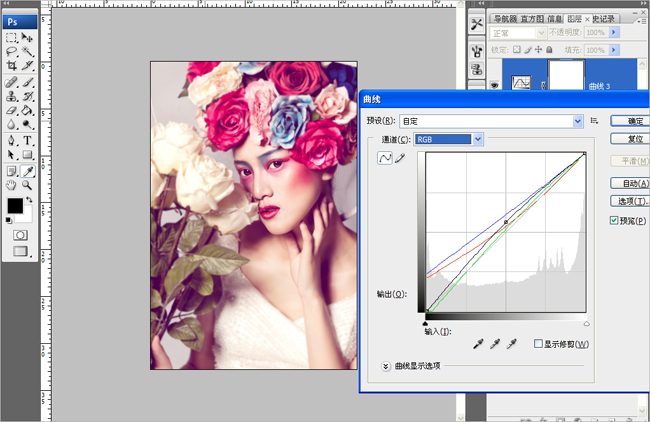Select the Clone Stamp tool
Viewport: 650px width, 422px height.
coord(12,96)
